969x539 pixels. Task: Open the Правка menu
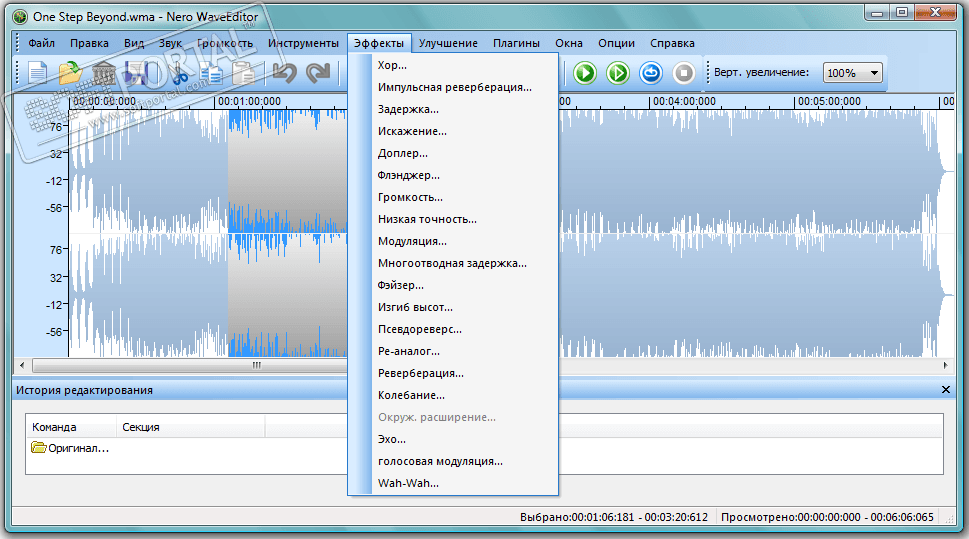pos(89,43)
